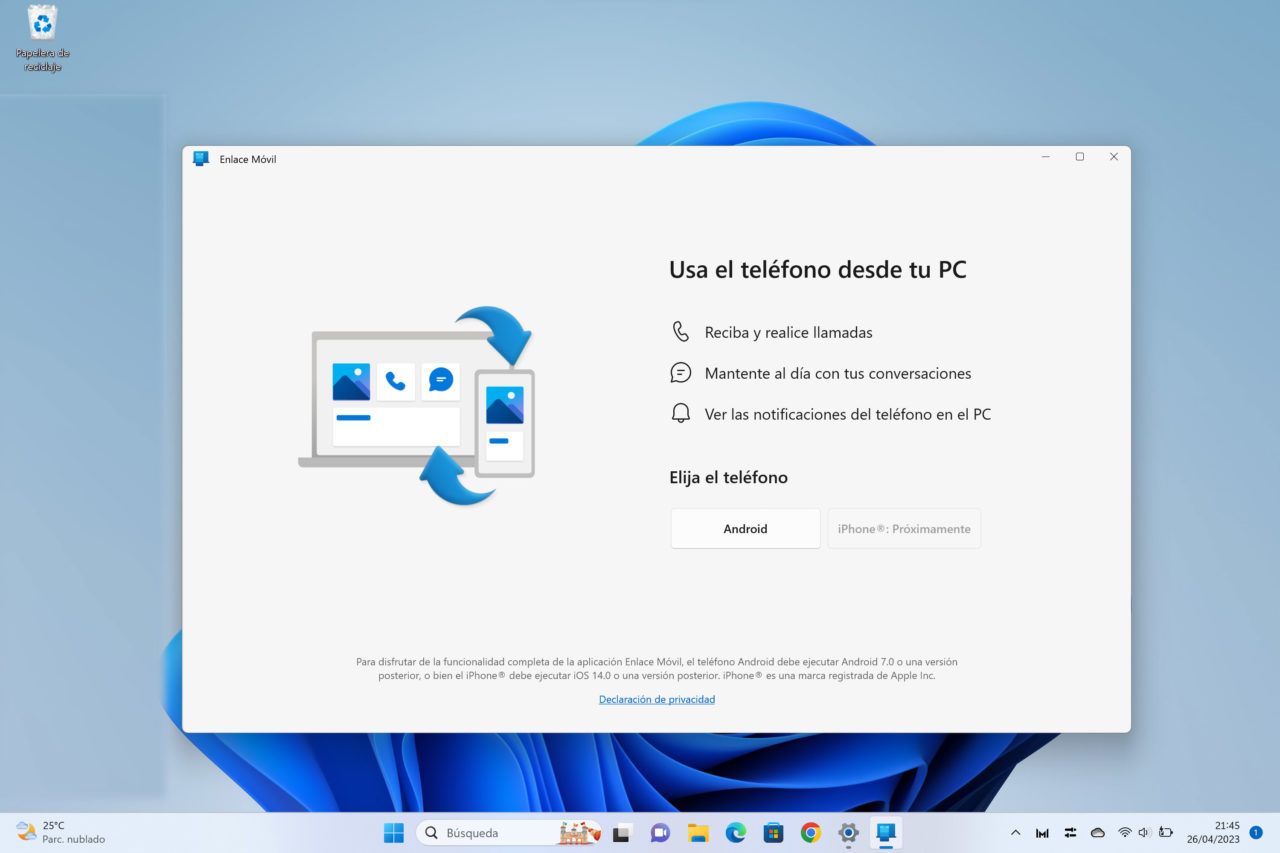Image resolution: width=1280 pixels, height=853 pixels.
Task: Close the Enlace Móvil window
Action: pyautogui.click(x=1114, y=157)
